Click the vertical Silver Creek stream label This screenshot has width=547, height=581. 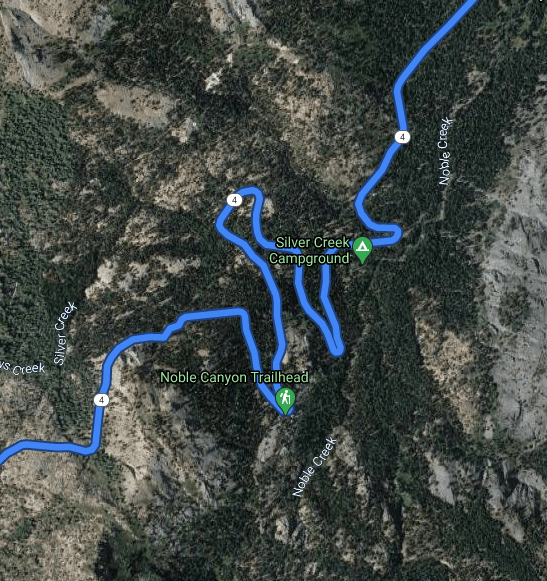point(65,333)
